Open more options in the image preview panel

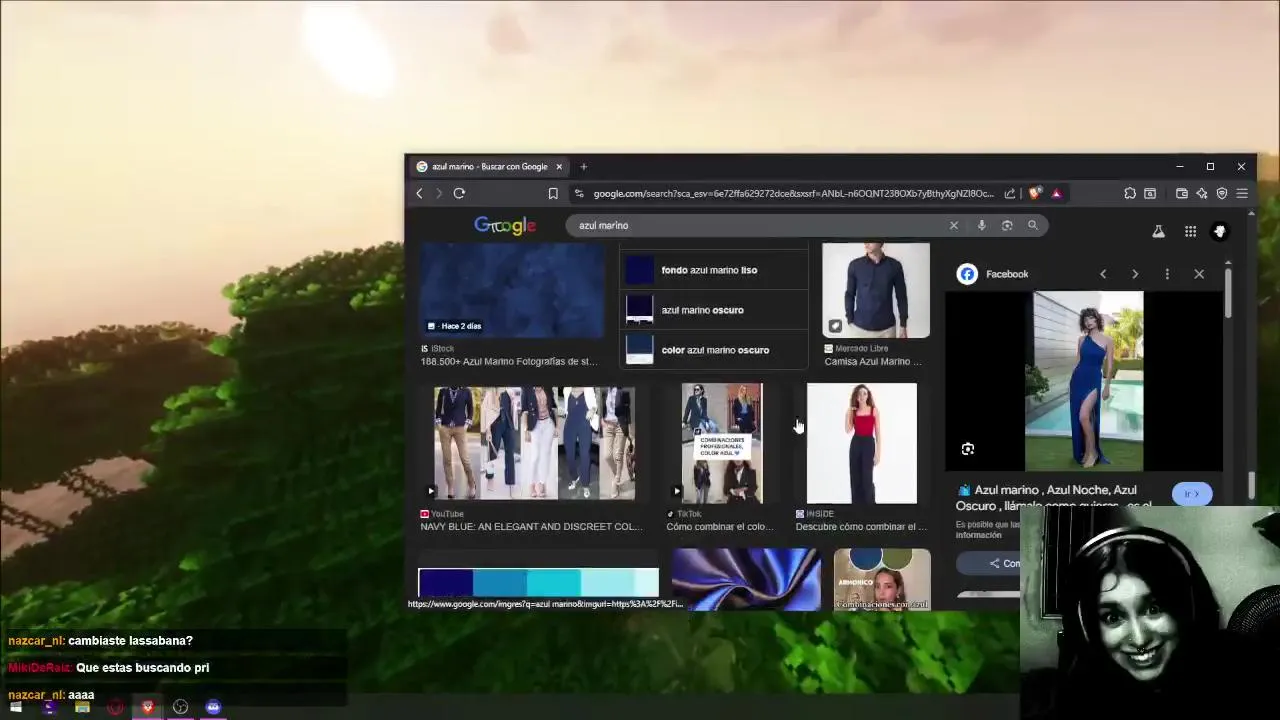pyautogui.click(x=1167, y=274)
